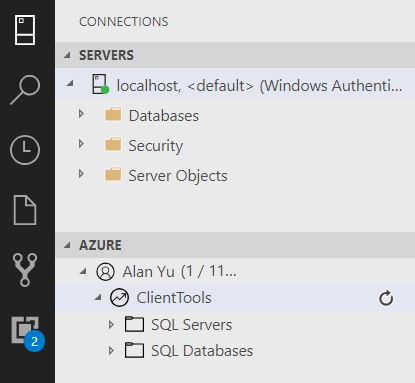Collapse the localhost server node

click(70, 83)
